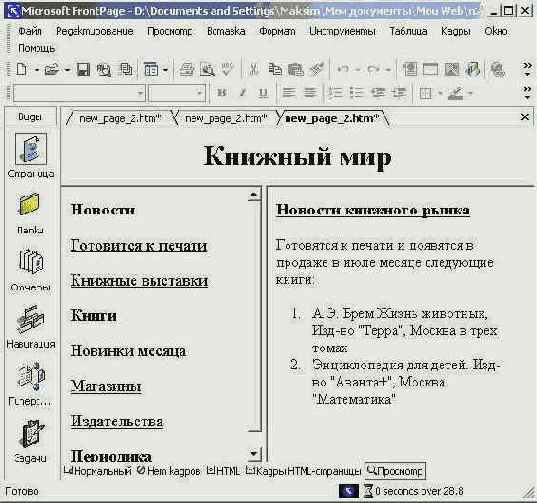
Task: Open the Reports view icon
Action: point(30,261)
